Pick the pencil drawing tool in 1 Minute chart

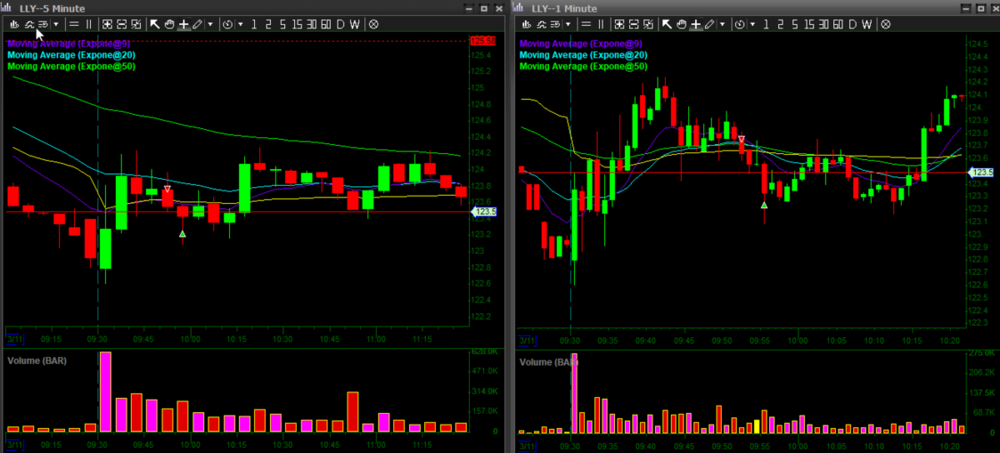click(x=709, y=23)
